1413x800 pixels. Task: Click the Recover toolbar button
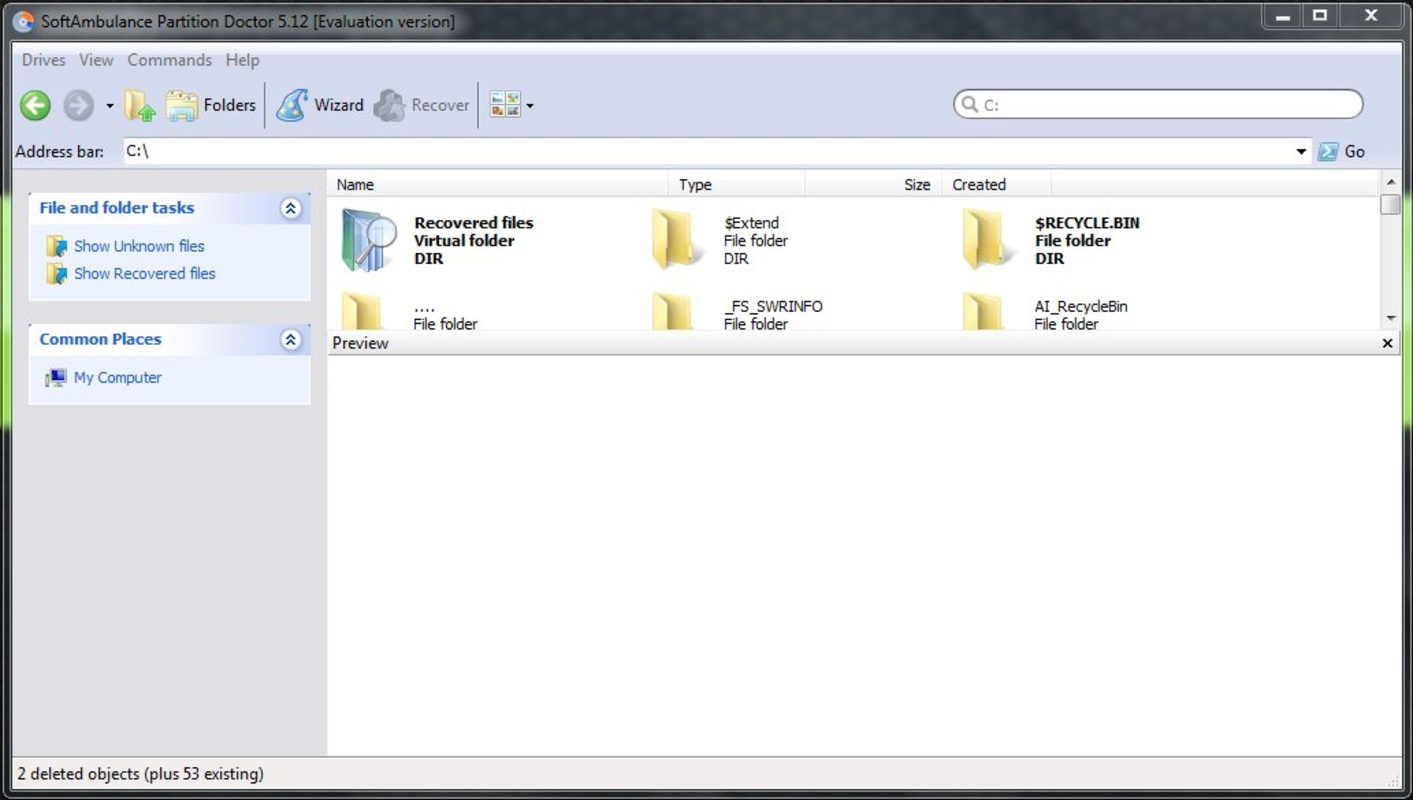[x=421, y=105]
